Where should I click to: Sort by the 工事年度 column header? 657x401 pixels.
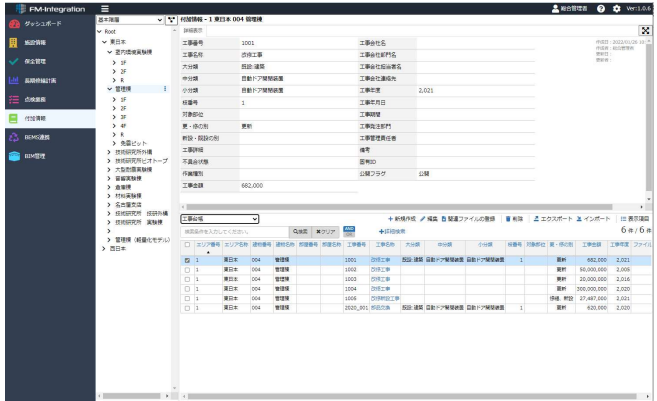click(x=619, y=245)
